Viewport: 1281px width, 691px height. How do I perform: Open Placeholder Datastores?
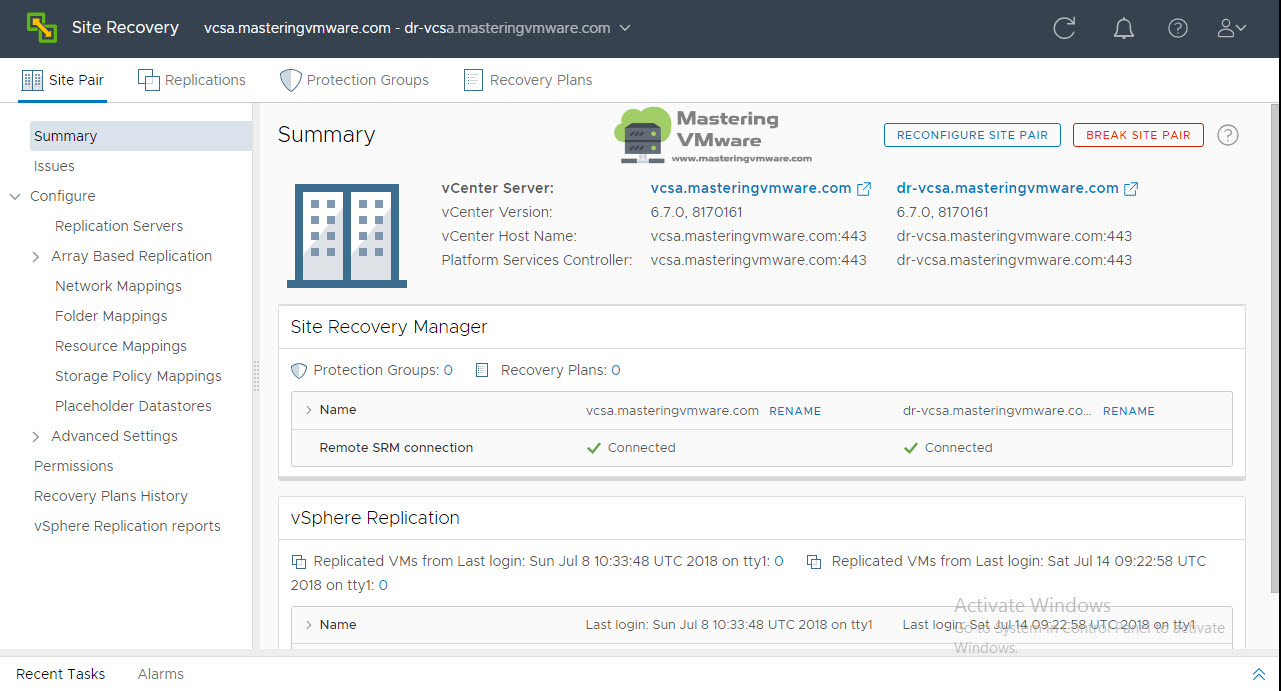pyautogui.click(x=133, y=406)
